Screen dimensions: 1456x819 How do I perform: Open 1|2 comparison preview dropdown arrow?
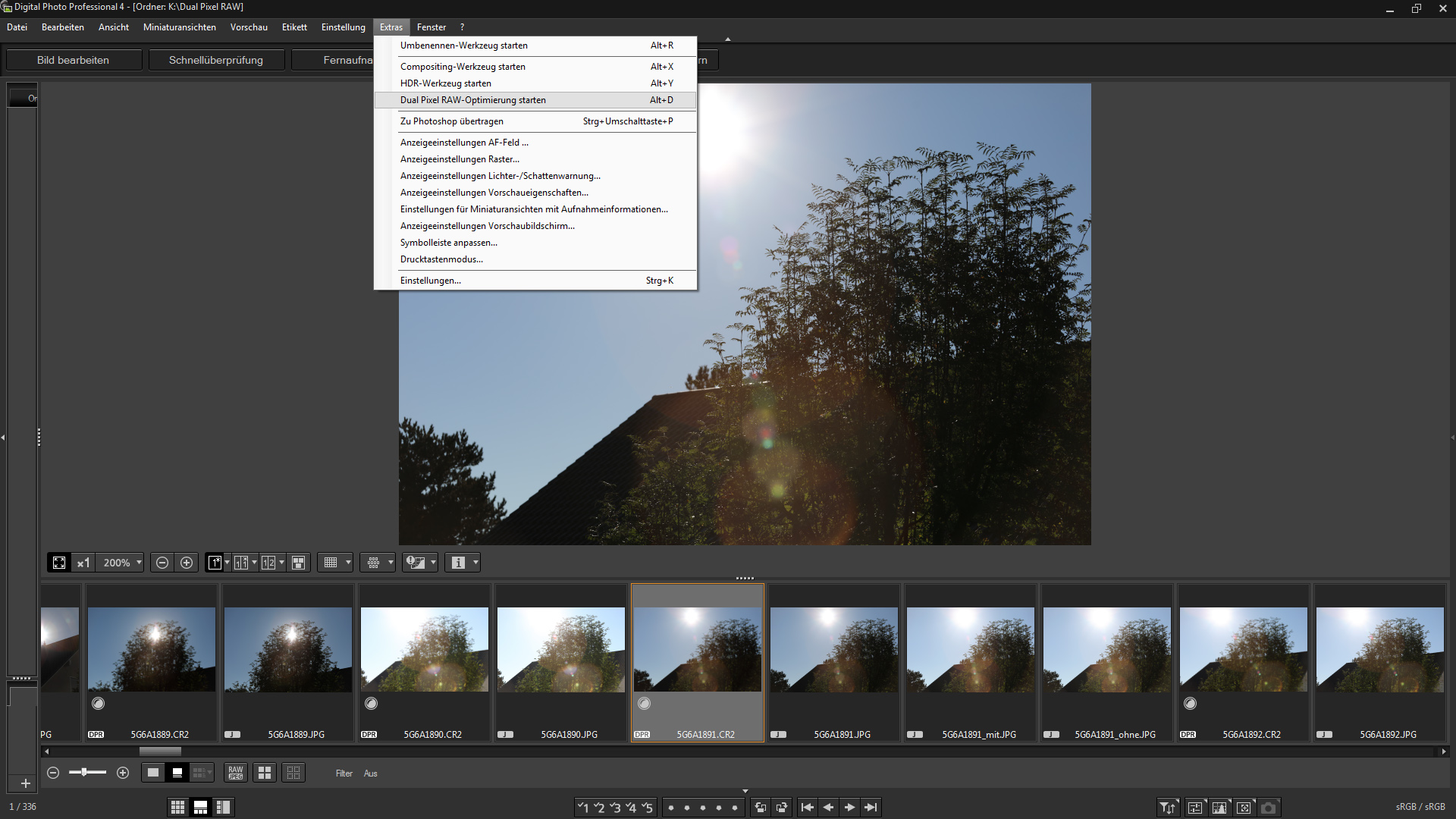point(281,563)
